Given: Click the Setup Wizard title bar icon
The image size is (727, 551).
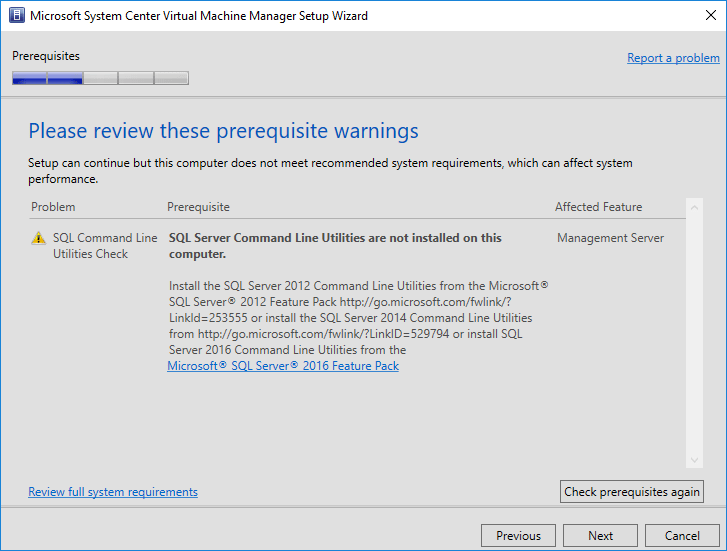Looking at the screenshot, I should [15, 16].
